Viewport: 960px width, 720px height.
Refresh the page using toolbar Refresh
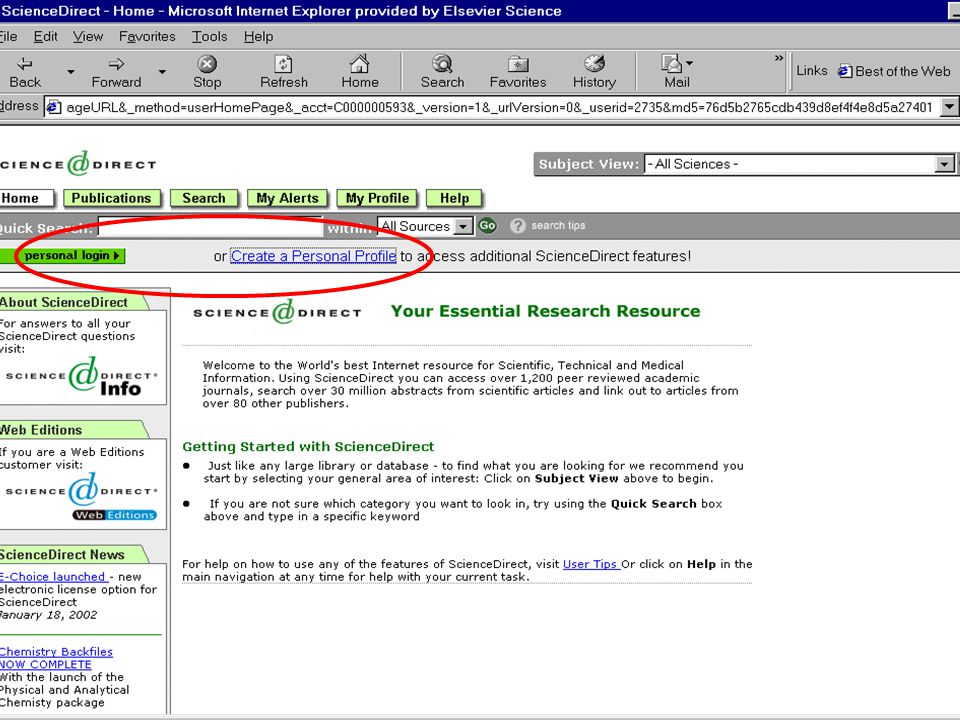(x=283, y=72)
